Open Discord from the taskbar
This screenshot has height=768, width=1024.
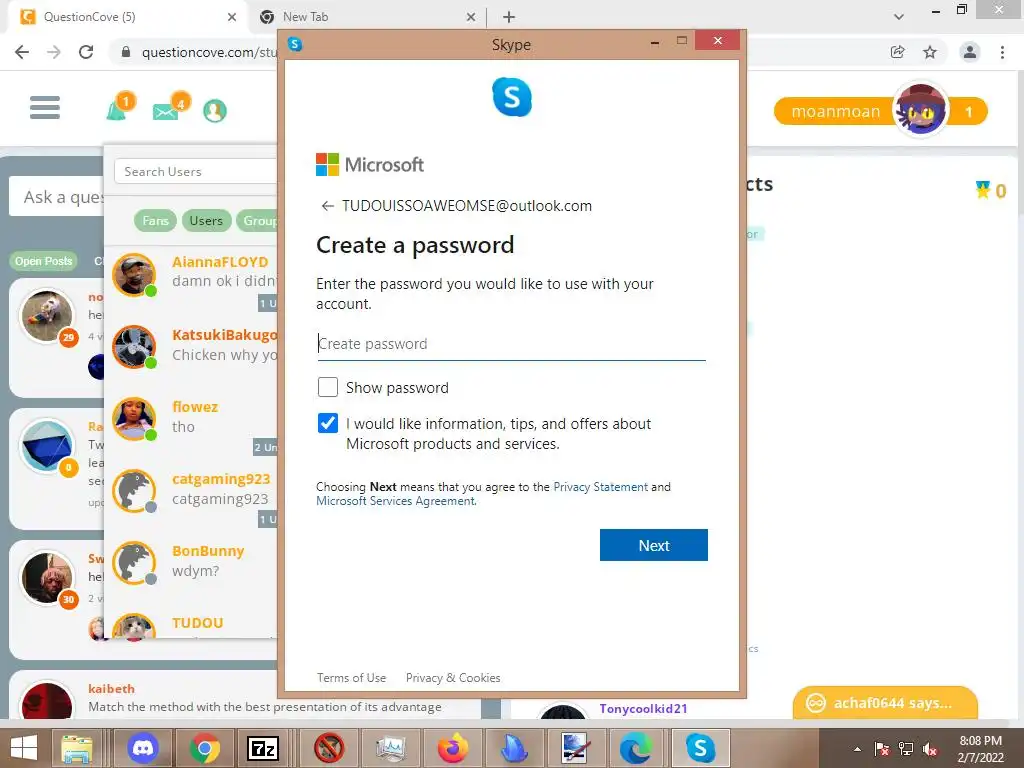pyautogui.click(x=143, y=748)
